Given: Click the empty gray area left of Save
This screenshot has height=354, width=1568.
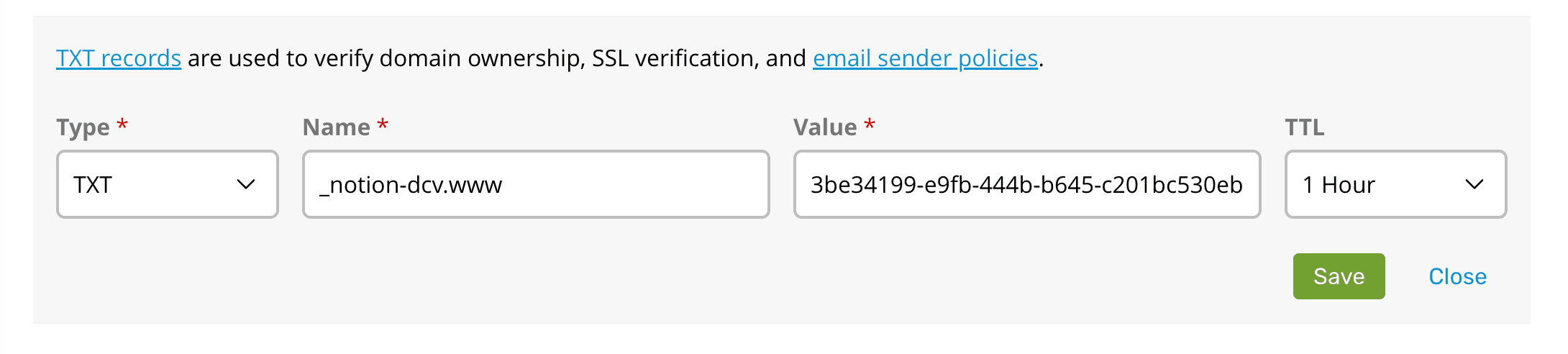Looking at the screenshot, I should coord(719,276).
